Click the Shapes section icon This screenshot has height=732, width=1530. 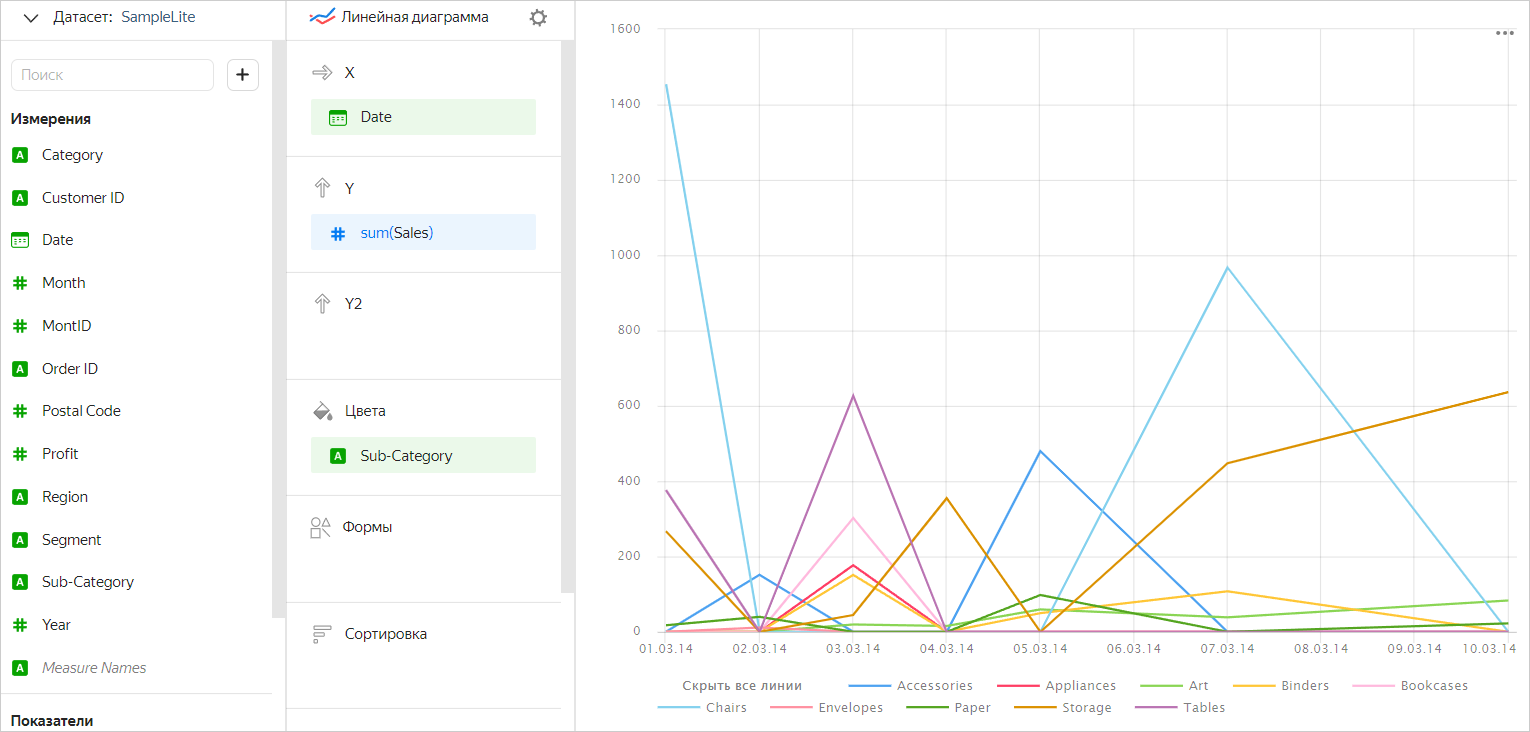[x=321, y=528]
